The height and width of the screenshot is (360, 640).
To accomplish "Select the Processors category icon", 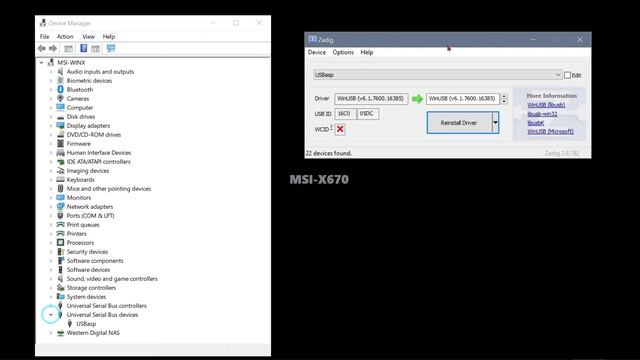I will pyautogui.click(x=60, y=242).
